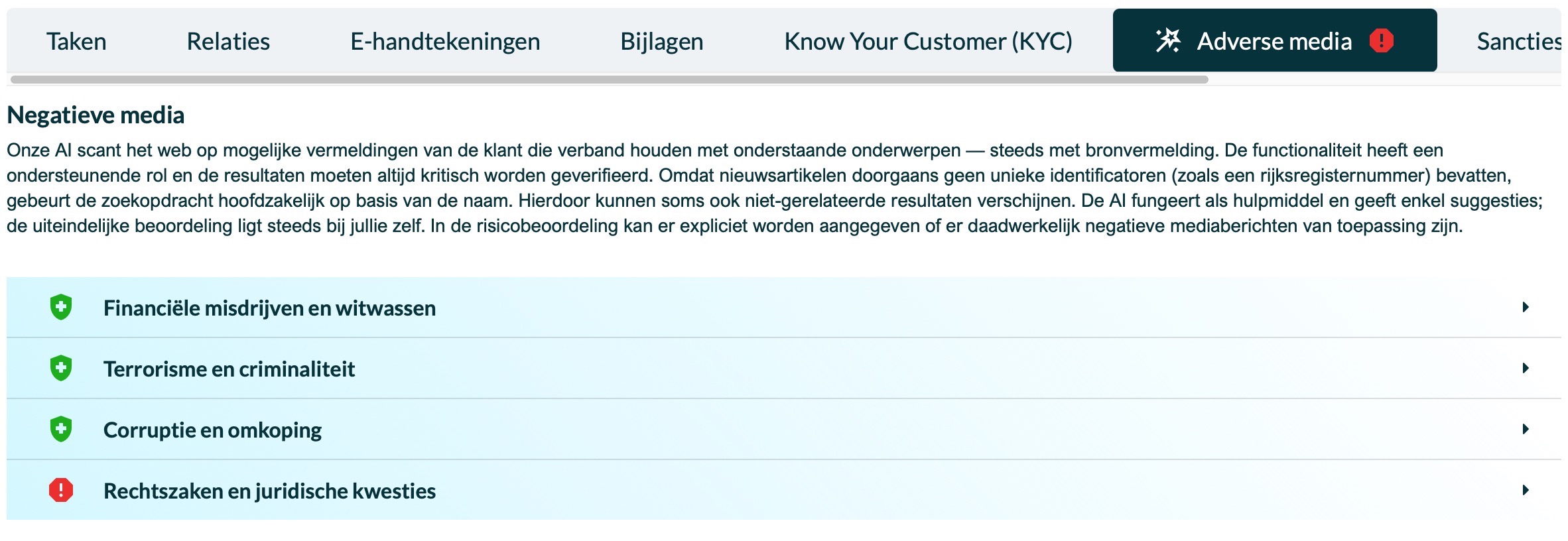Open the Taken tab
This screenshot has width=1568, height=541.
tap(76, 41)
